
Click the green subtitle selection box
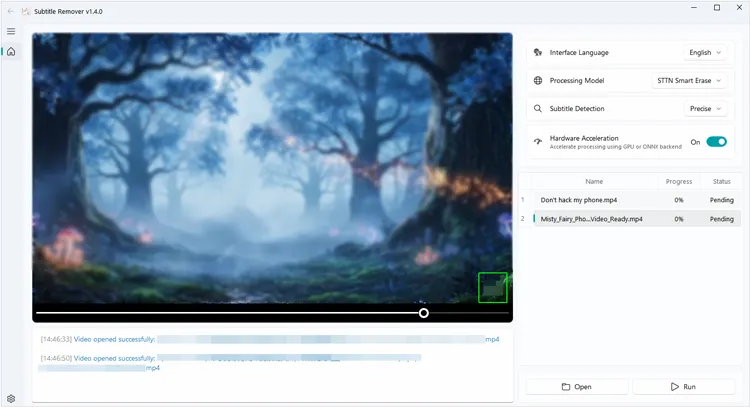click(x=493, y=287)
